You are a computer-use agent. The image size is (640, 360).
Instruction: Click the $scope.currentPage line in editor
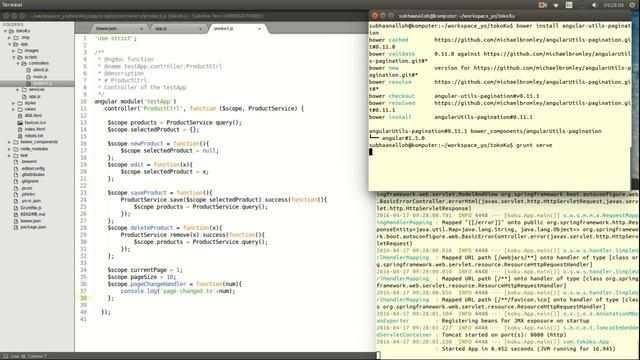point(145,270)
